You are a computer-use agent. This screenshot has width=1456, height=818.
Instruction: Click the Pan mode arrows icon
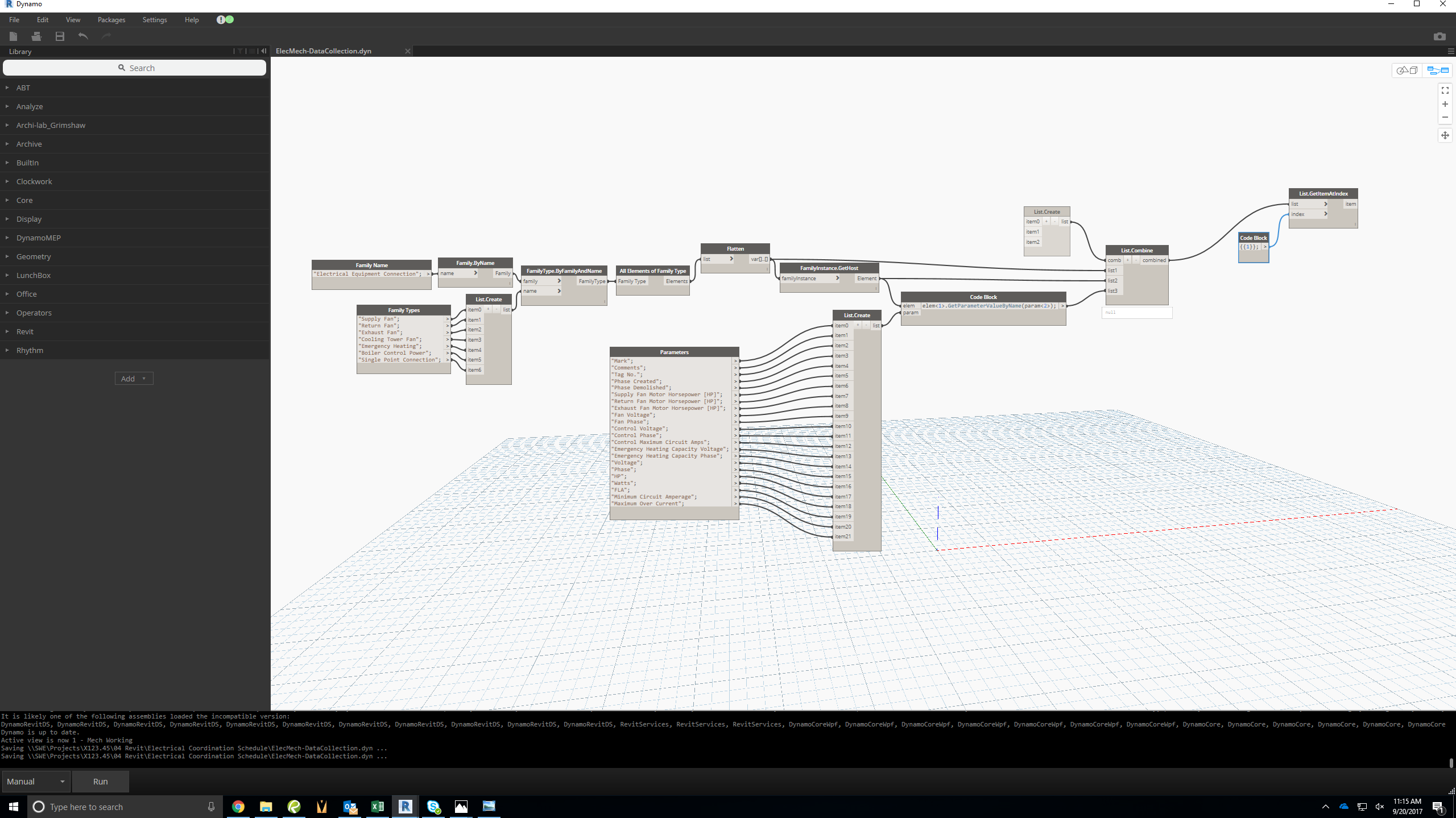point(1445,135)
